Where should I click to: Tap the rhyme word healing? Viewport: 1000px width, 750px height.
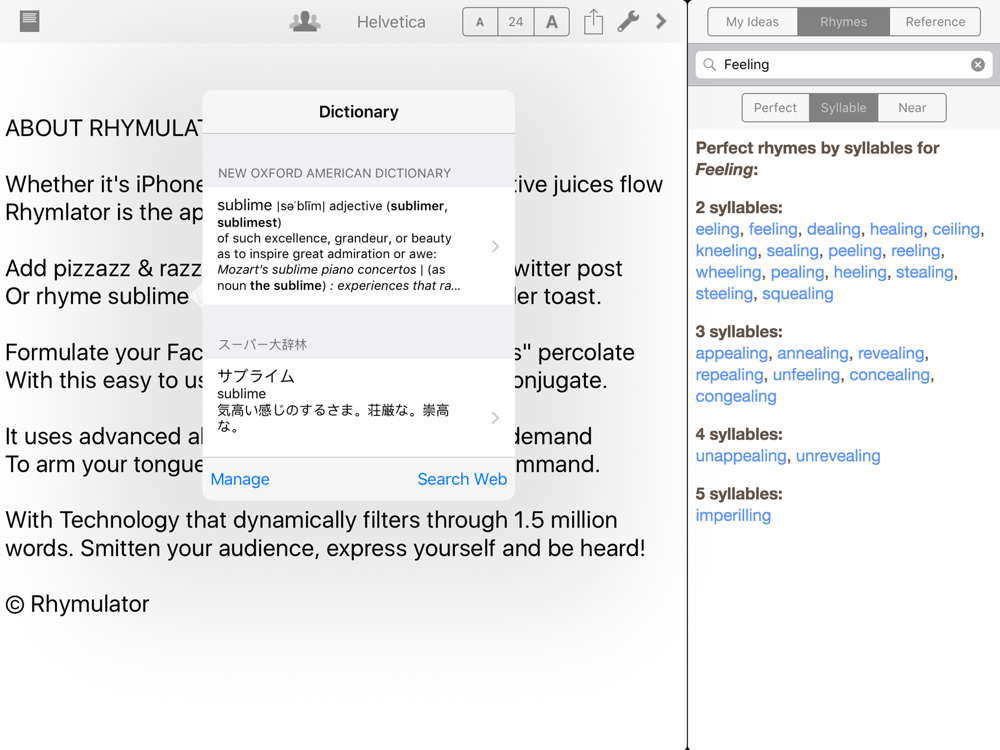[x=896, y=230]
